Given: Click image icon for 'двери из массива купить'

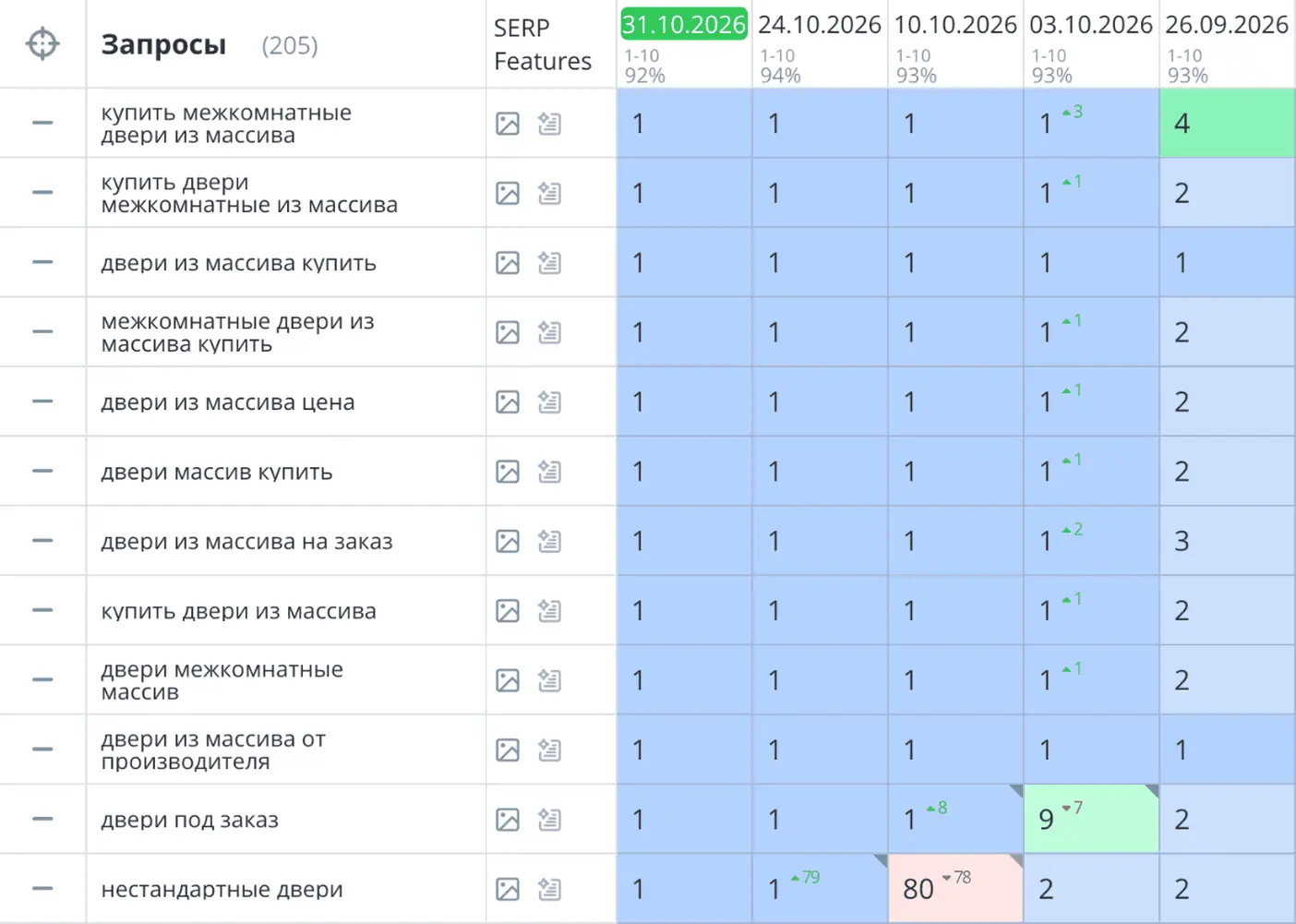Looking at the screenshot, I should coord(508,262).
